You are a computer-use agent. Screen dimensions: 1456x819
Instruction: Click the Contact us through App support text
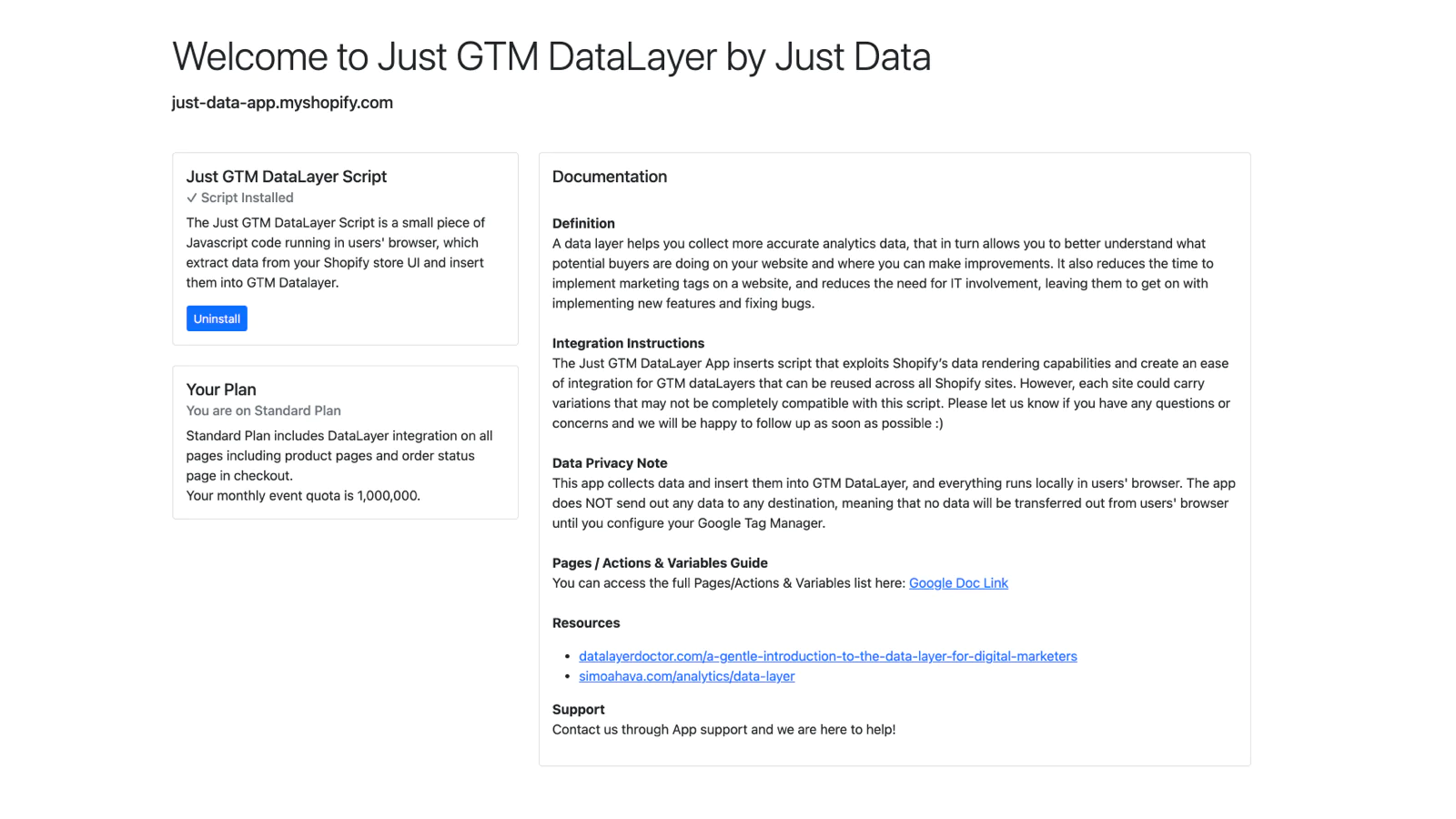point(723,730)
